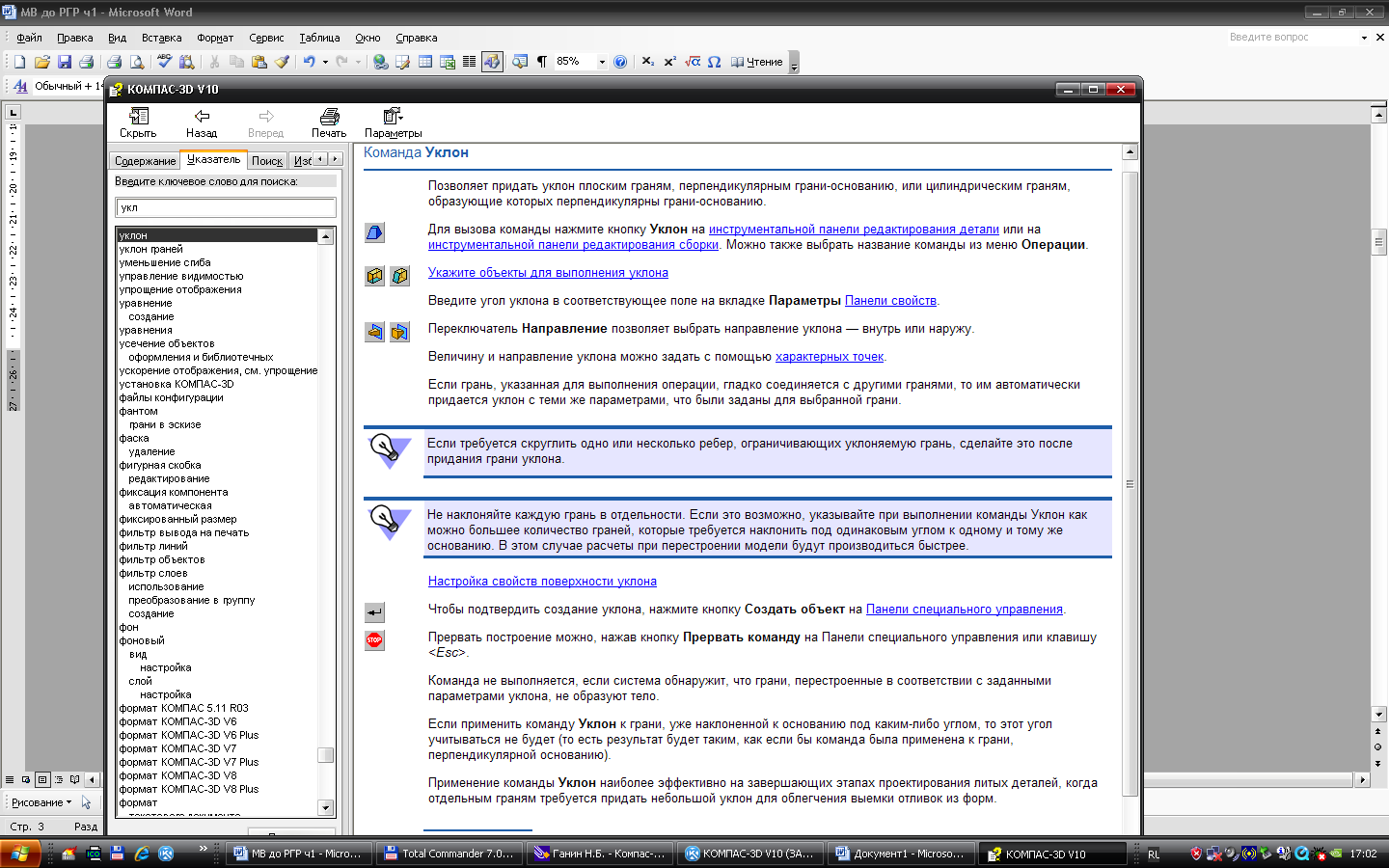Screen dimensions: 1389x868
Task: Click the Equation square root icon
Action: [x=693, y=62]
